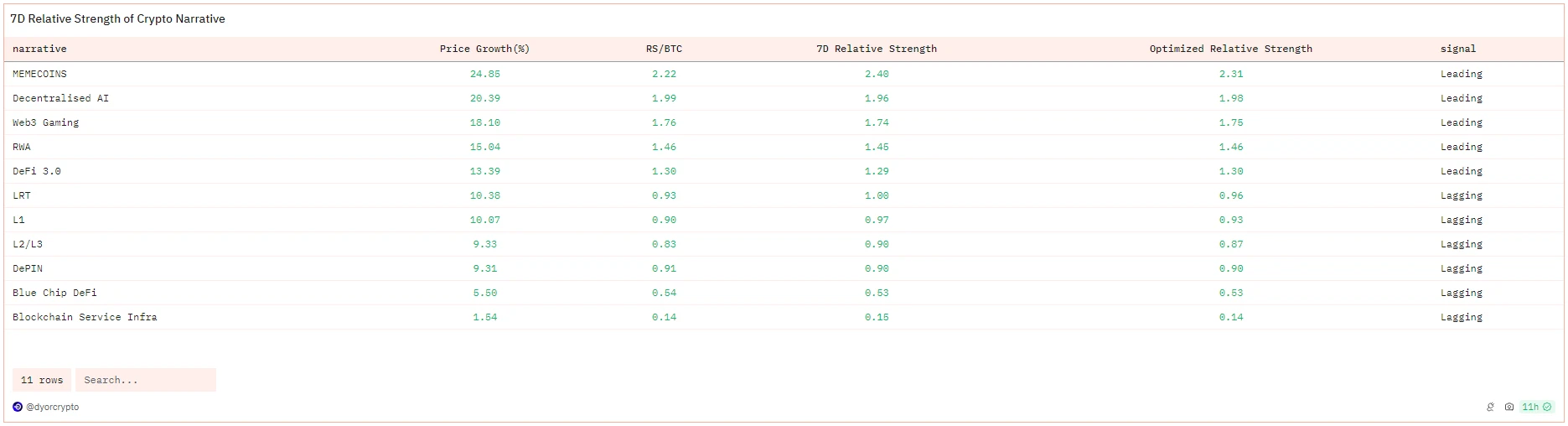
Task: Click RS/BTC value in L2/L3 row
Action: coord(664,244)
